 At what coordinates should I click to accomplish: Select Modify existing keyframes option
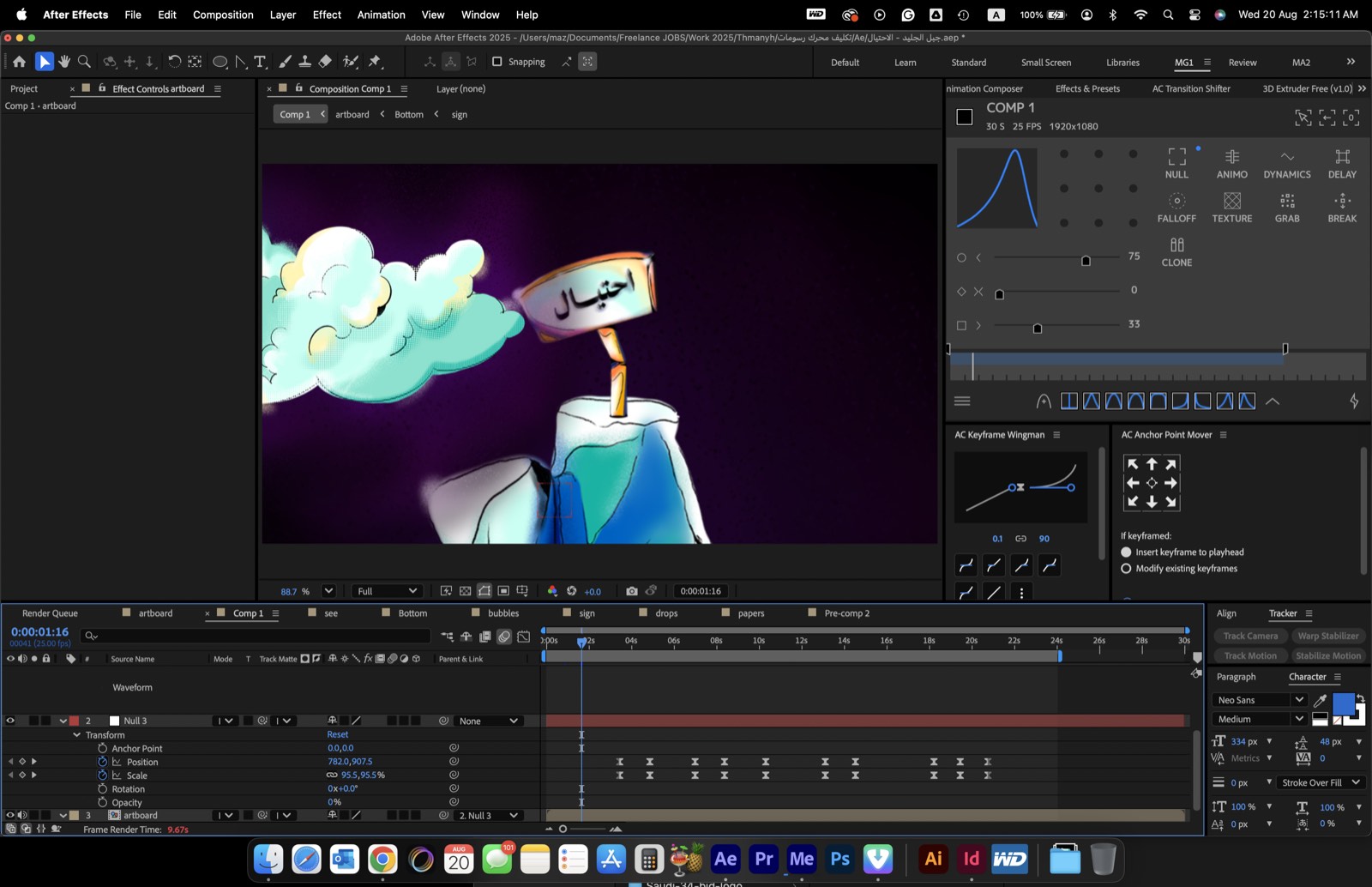[x=1126, y=569]
